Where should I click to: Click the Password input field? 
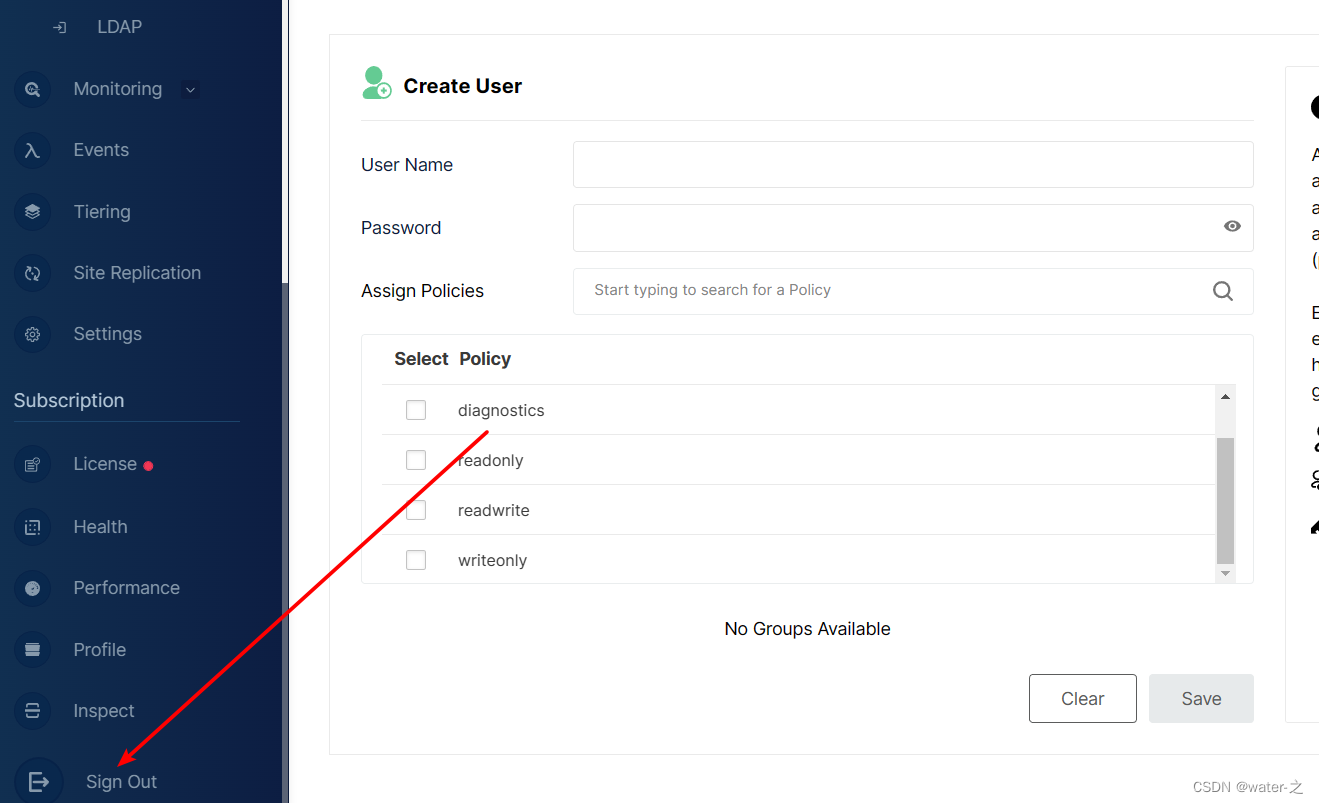click(913, 228)
